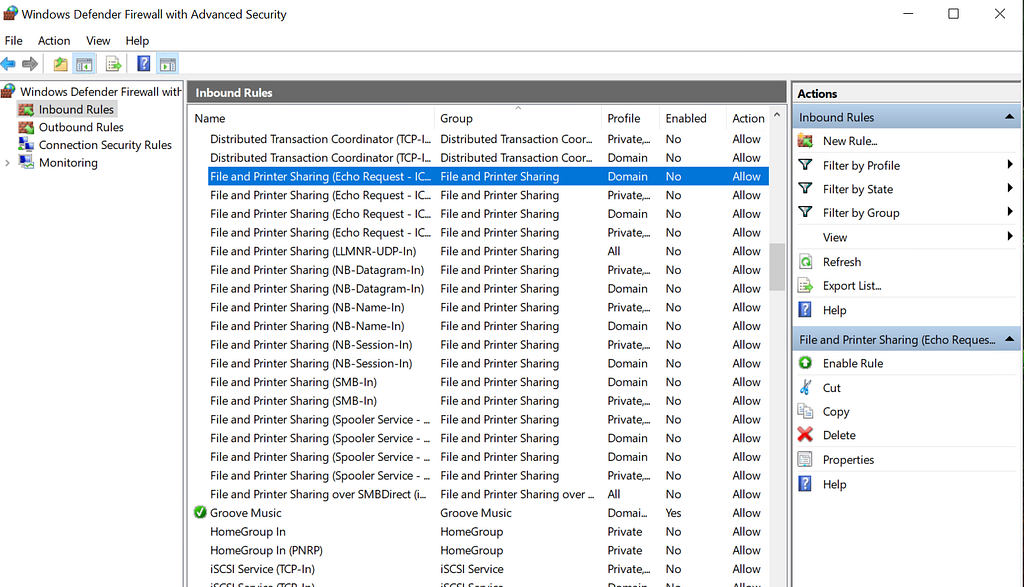
Task: Click the blue Help toolbar icon
Action: pyautogui.click(x=144, y=64)
